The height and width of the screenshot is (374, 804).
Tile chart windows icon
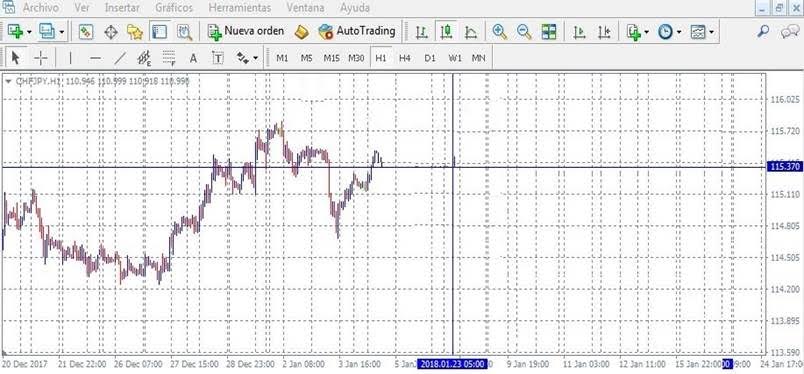[x=549, y=32]
